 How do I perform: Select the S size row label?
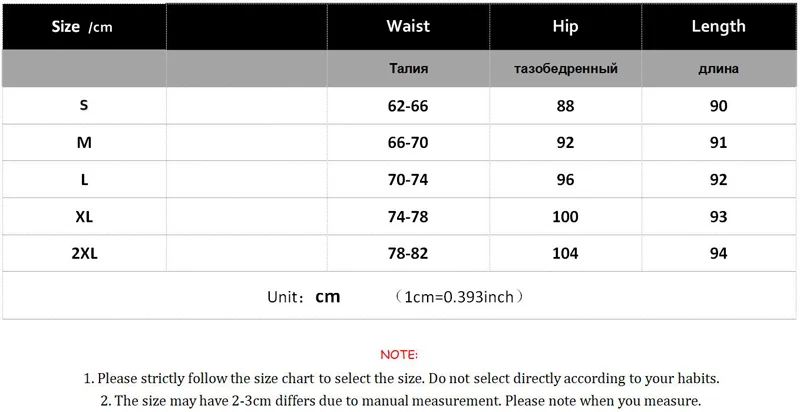[x=84, y=106]
